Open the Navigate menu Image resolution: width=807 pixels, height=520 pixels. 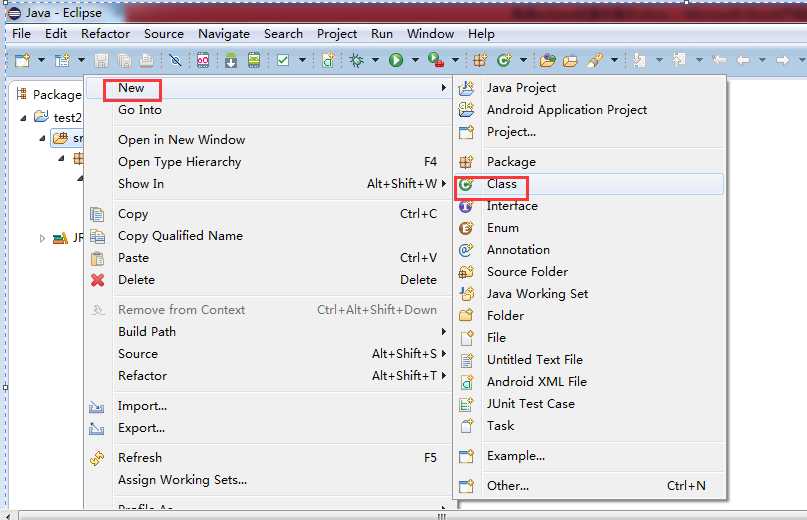[224, 33]
